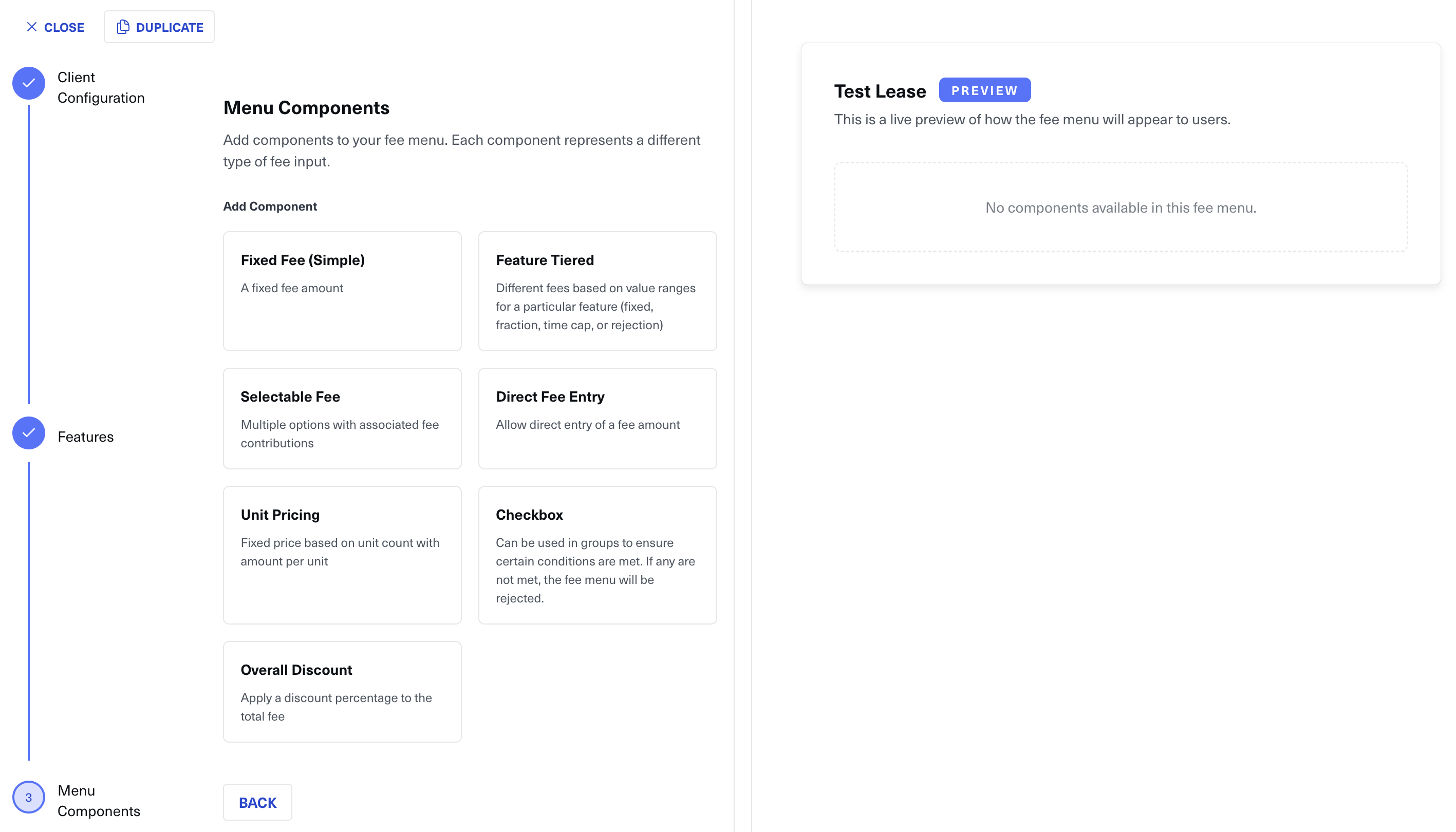Add the Checkbox component card
1456x832 pixels.
[x=597, y=554]
